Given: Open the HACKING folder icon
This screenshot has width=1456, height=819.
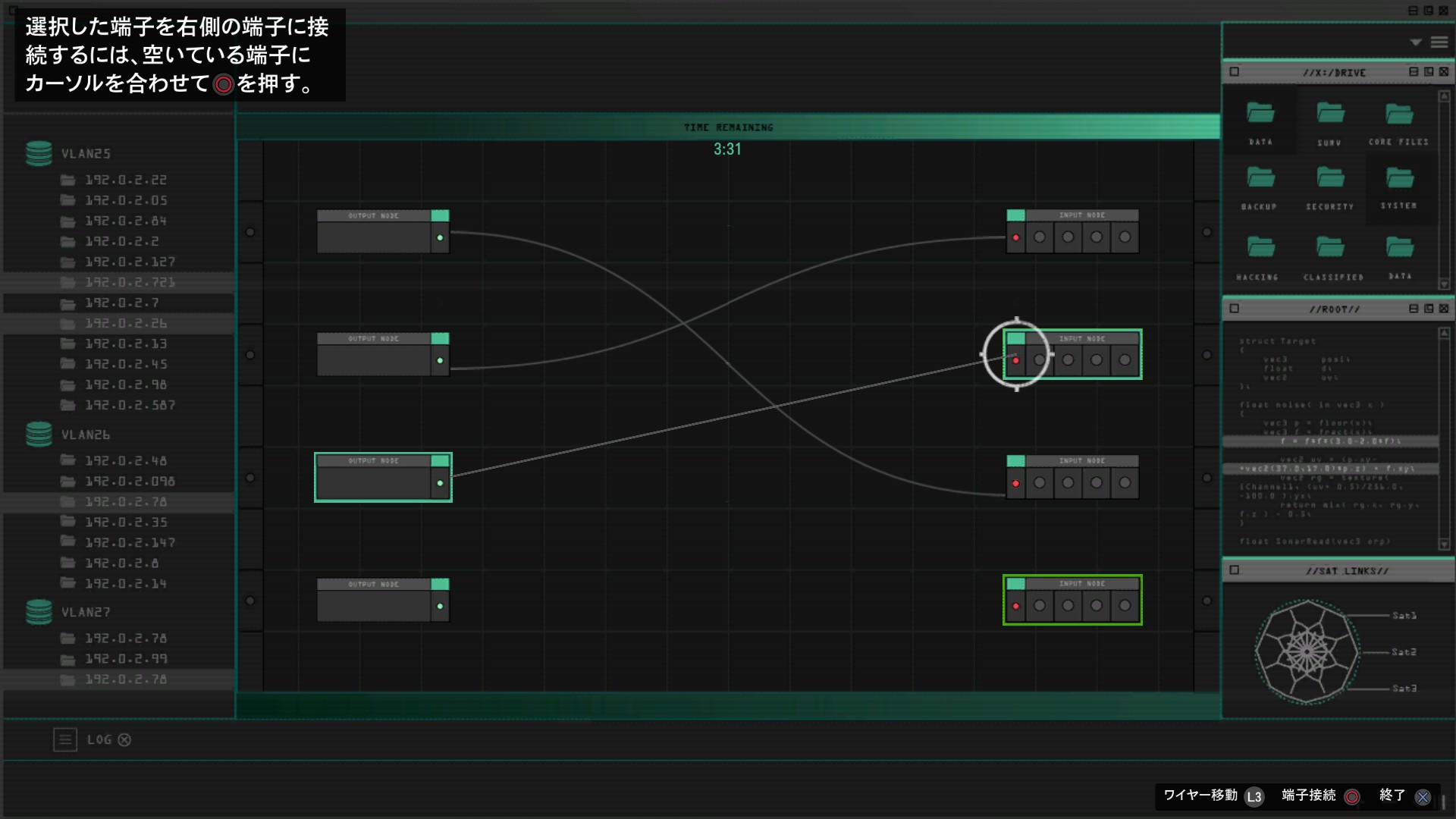Looking at the screenshot, I should point(1260,247).
